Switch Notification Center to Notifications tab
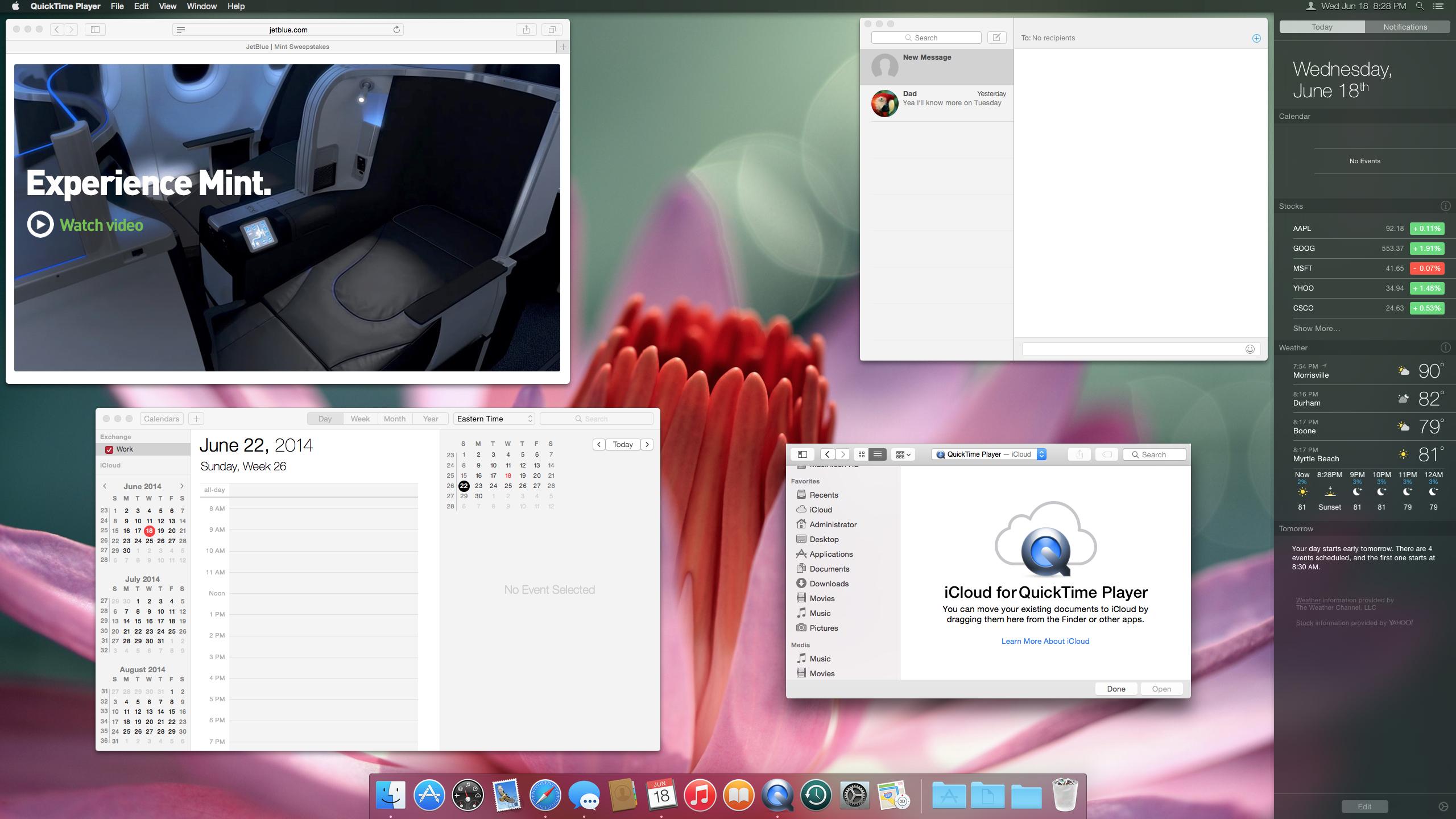This screenshot has width=1456, height=819. (1405, 27)
